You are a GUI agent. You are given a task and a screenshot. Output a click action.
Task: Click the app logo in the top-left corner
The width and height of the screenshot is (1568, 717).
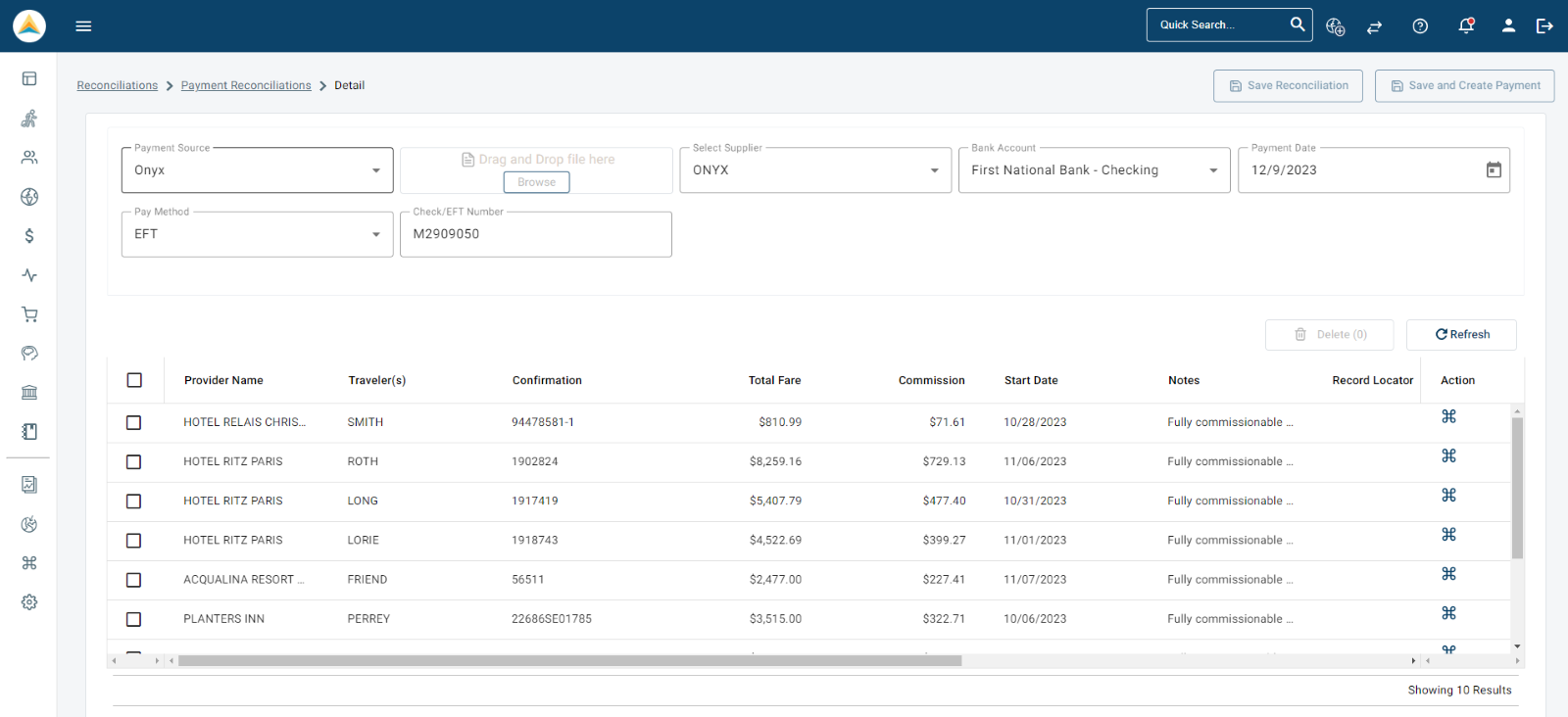point(29,25)
